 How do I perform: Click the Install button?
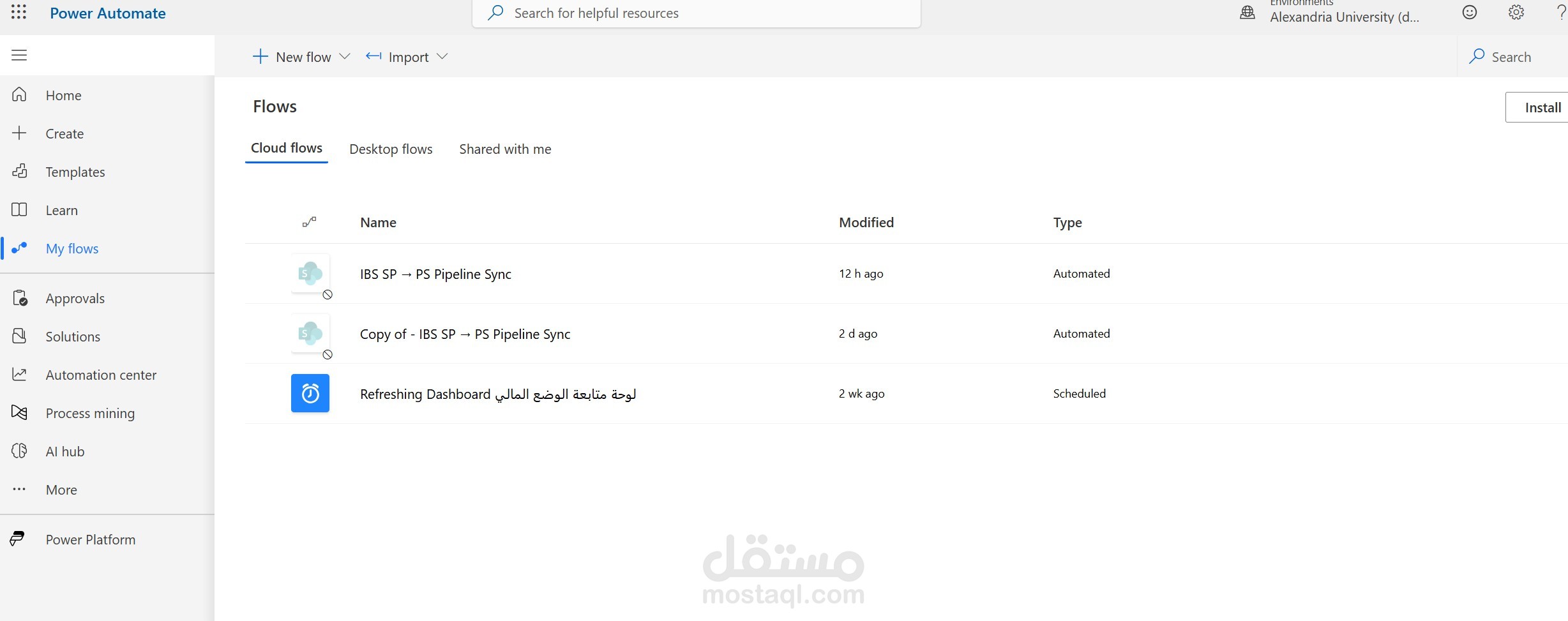pyautogui.click(x=1537, y=107)
